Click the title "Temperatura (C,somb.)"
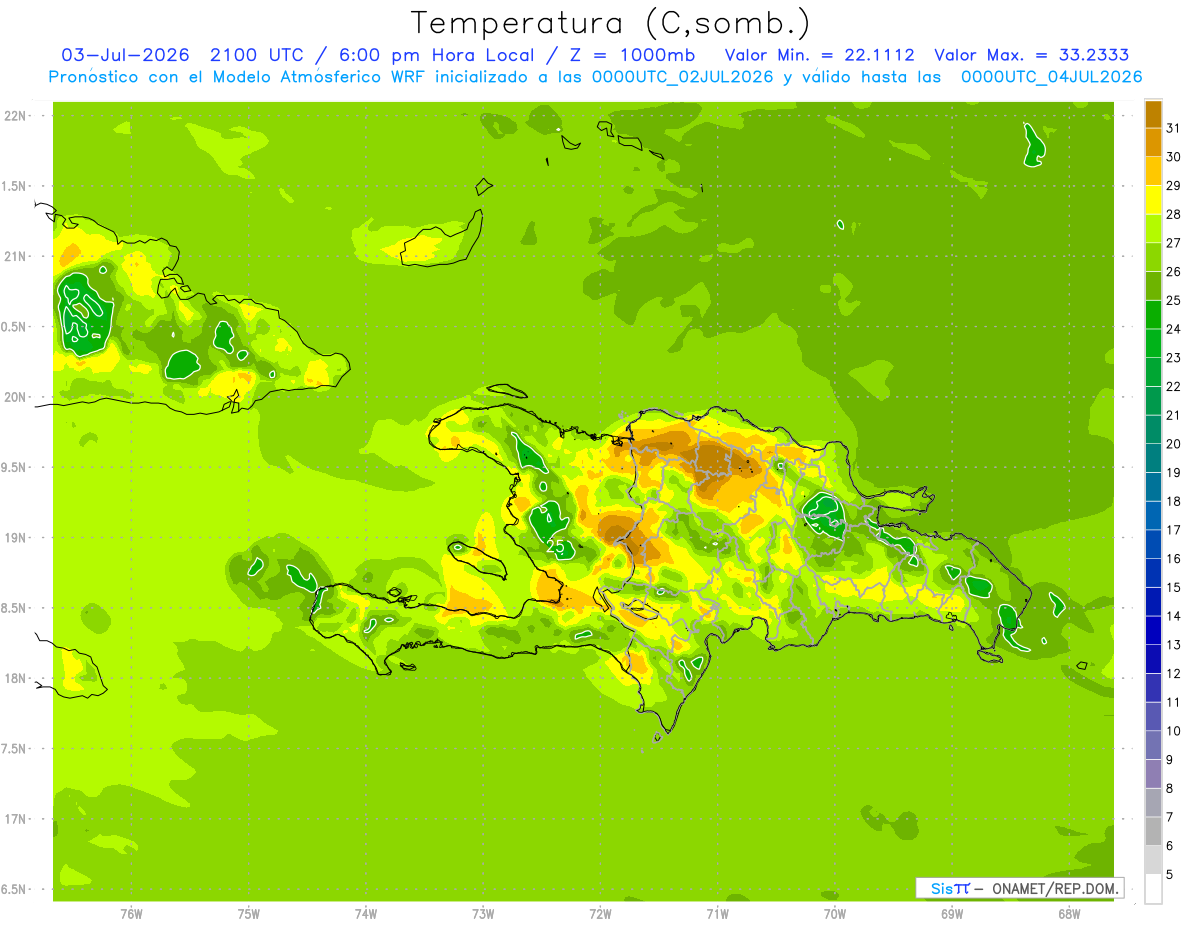Image resolution: width=1200 pixels, height=927 pixels. [x=610, y=23]
